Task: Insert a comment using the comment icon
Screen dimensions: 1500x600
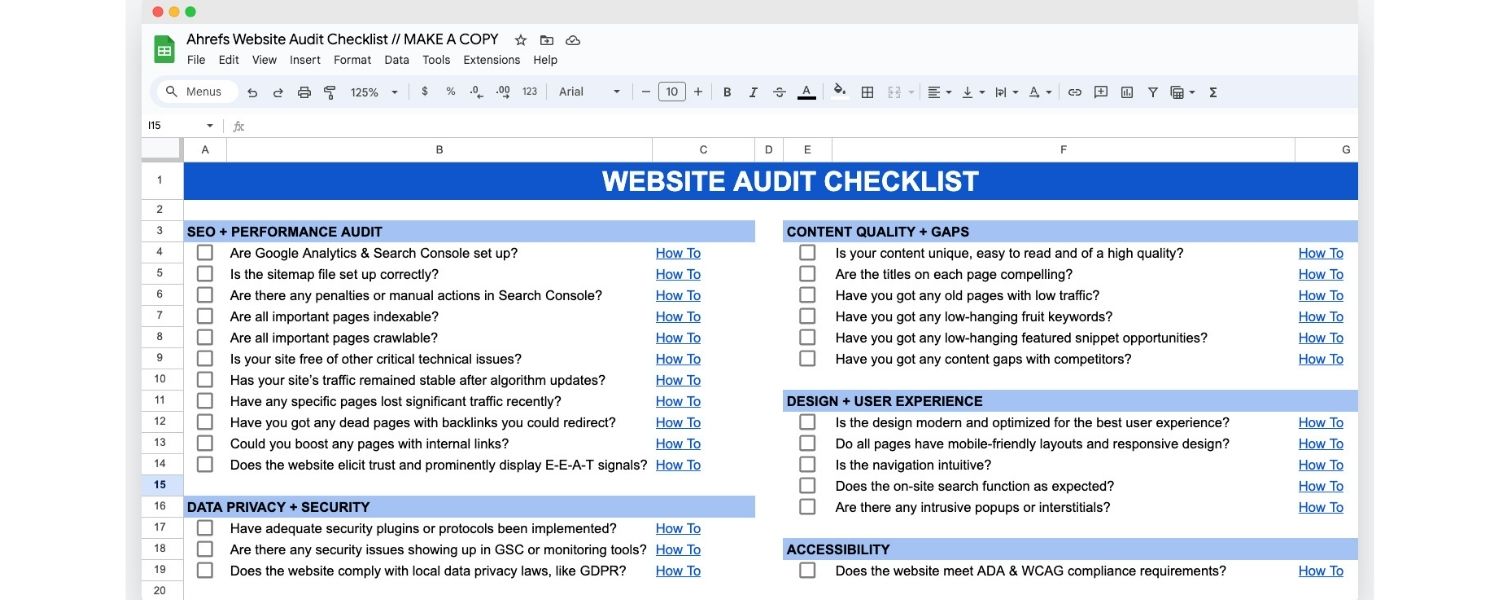Action: tap(1100, 91)
